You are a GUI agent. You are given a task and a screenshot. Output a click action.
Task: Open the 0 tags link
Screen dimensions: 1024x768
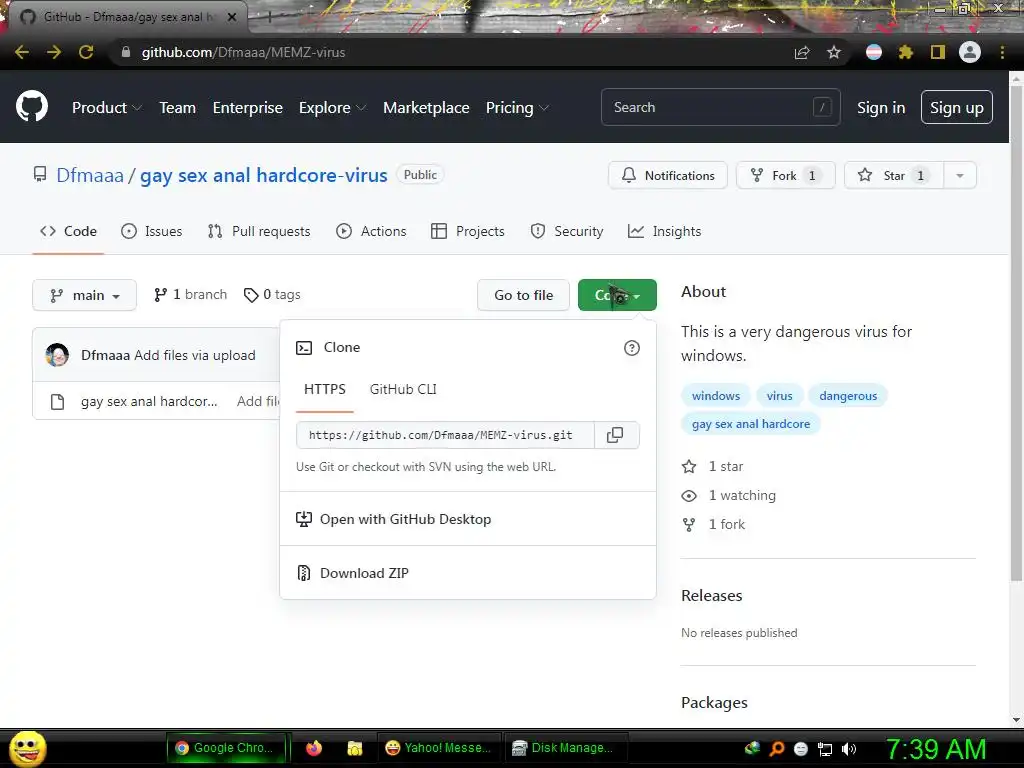[x=272, y=295]
